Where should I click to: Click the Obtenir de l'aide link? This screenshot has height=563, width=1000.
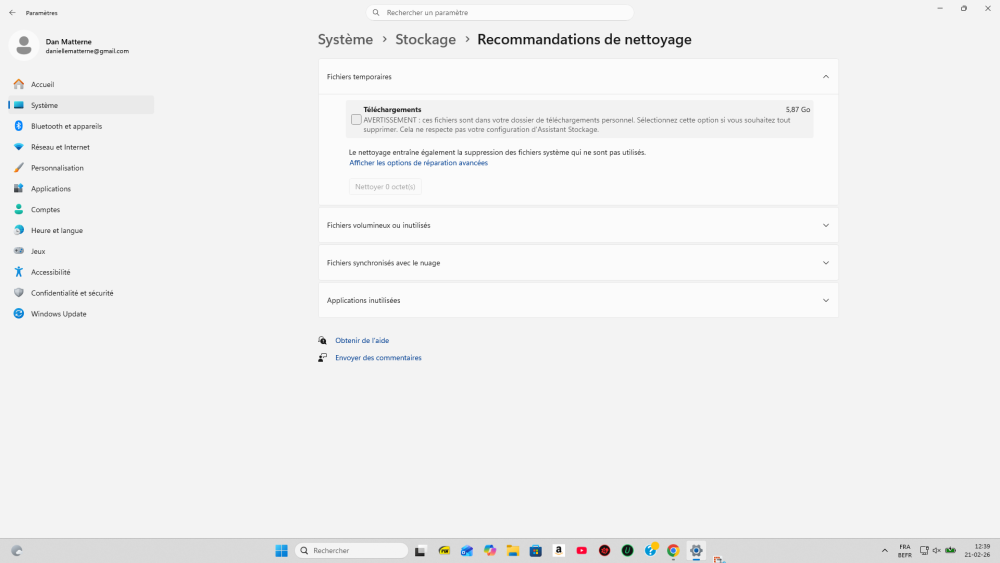362,341
